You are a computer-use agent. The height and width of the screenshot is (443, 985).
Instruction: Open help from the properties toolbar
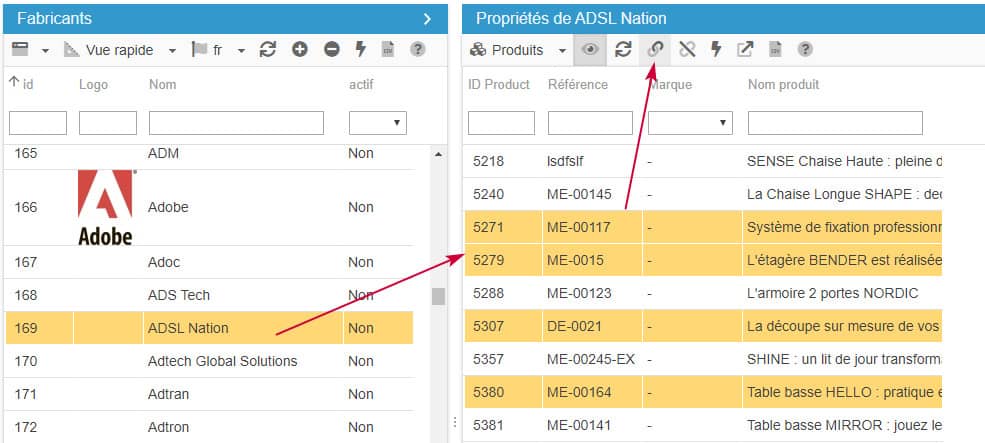coord(804,50)
